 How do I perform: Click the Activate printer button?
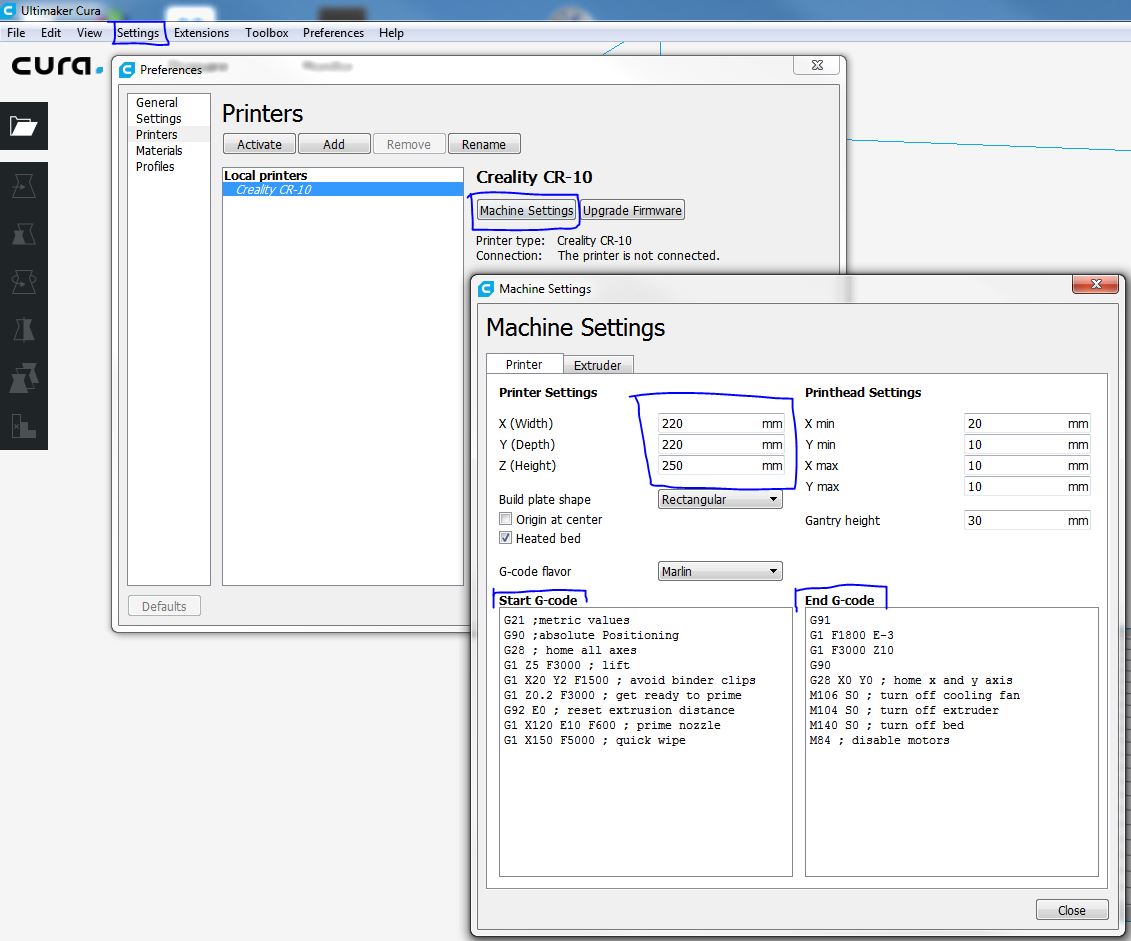click(x=259, y=144)
